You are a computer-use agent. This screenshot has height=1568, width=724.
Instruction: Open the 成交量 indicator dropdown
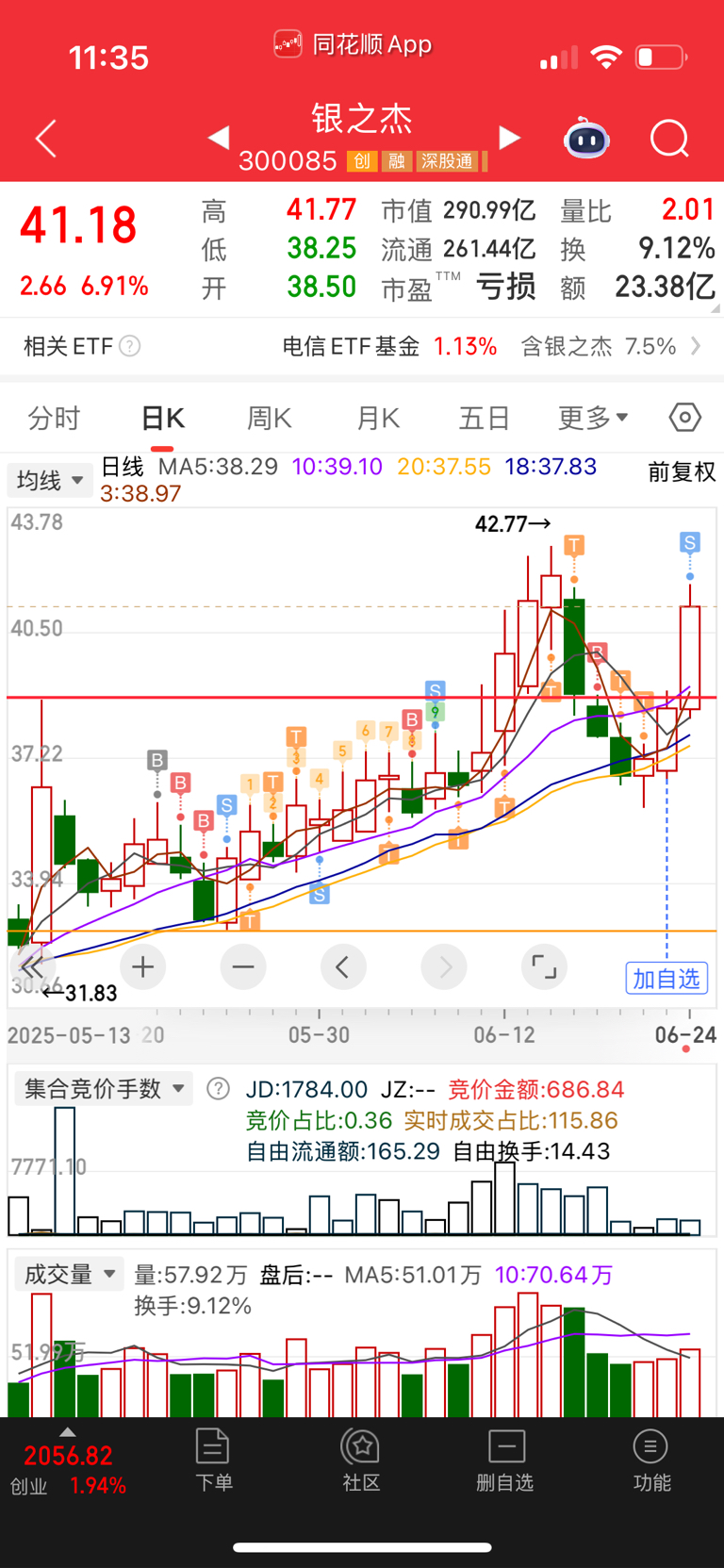[69, 1275]
